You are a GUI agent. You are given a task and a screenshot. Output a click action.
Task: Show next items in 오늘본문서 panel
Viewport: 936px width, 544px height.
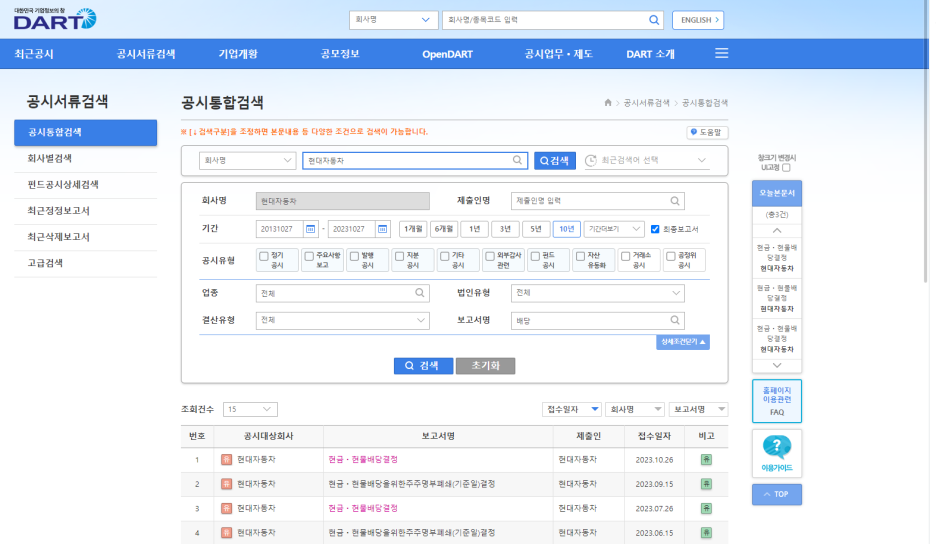tap(777, 365)
